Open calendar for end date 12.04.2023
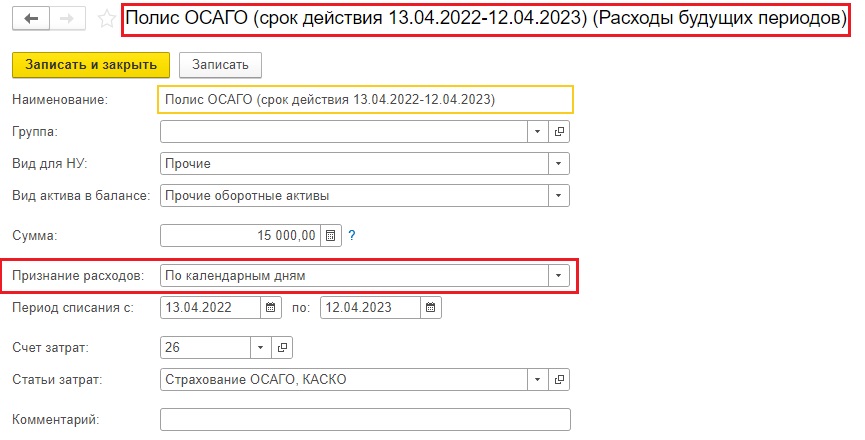The width and height of the screenshot is (865, 440). [x=430, y=307]
